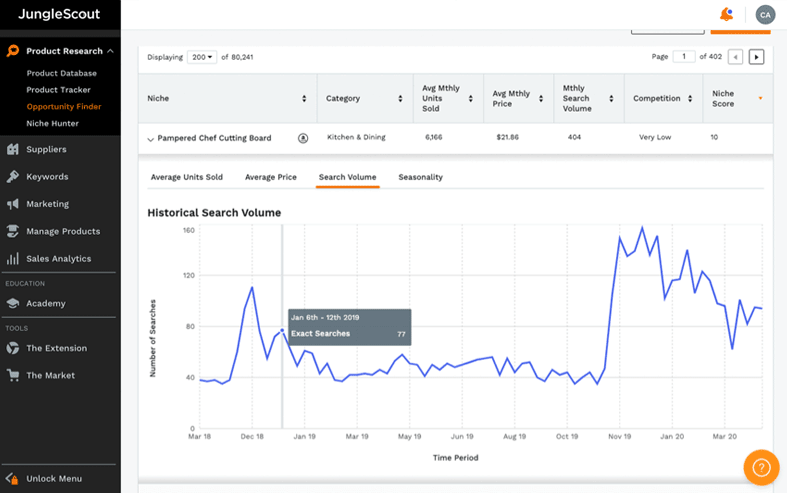This screenshot has width=787, height=493.
Task: Click the Keywords key icon
Action: click(x=13, y=177)
